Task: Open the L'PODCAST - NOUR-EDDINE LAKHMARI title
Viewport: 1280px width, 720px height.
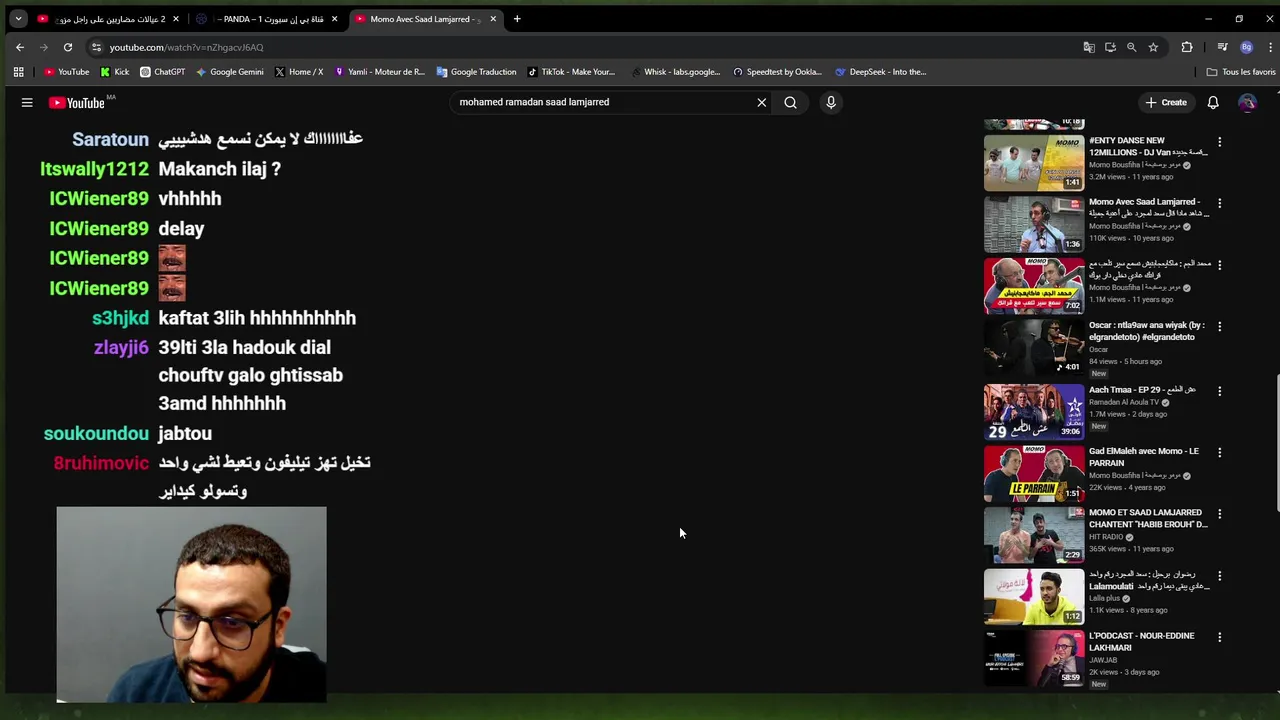Action: click(1141, 642)
